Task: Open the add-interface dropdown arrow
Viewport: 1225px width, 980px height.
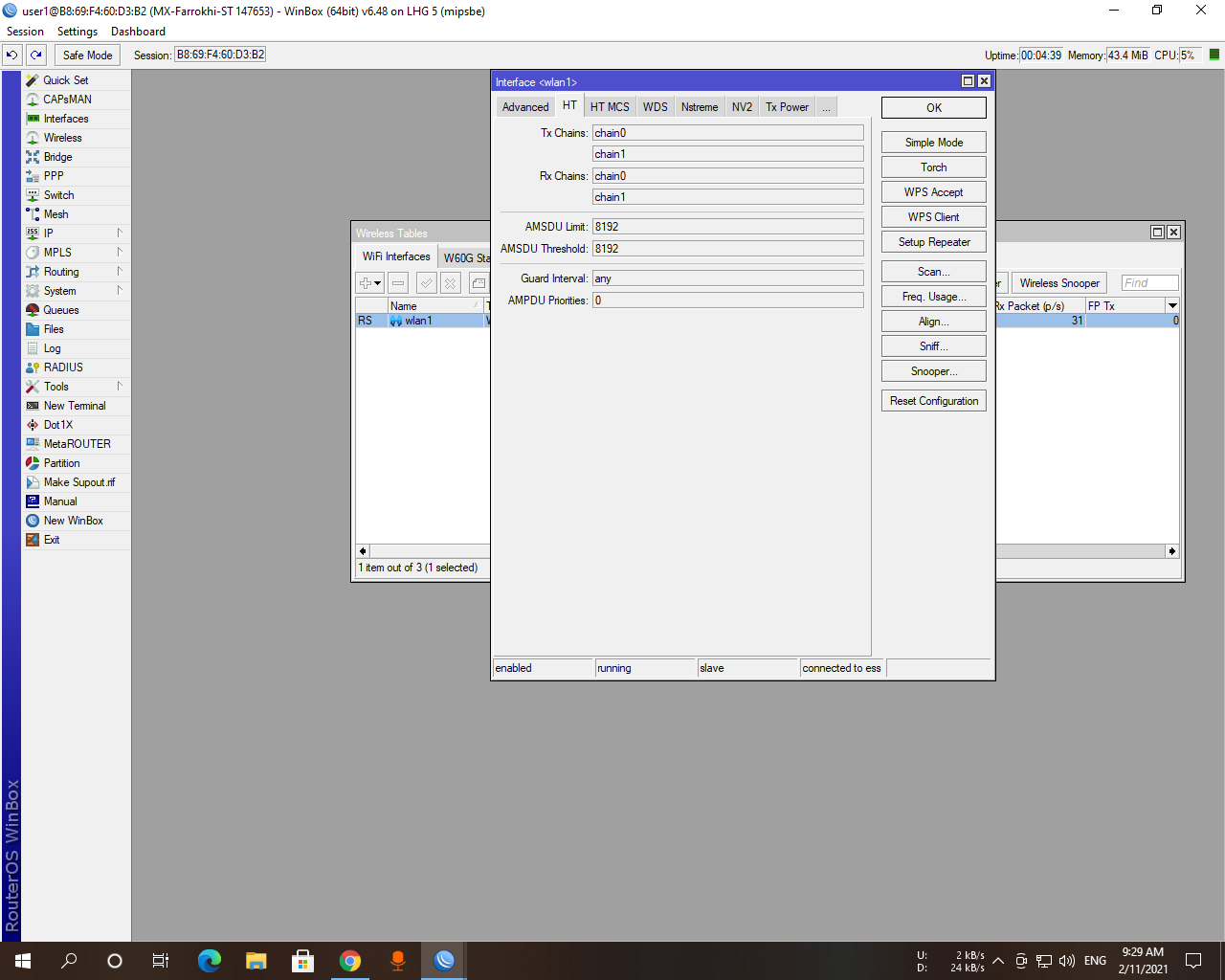Action: tap(377, 282)
